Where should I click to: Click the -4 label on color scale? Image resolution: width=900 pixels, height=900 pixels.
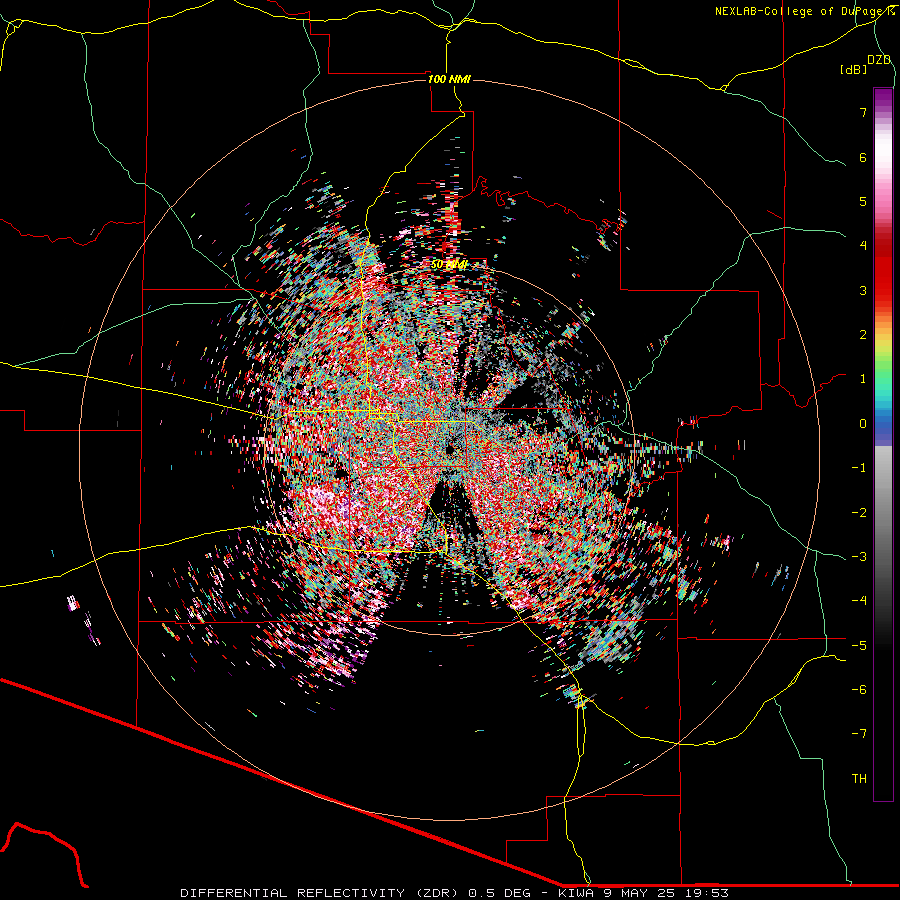[x=859, y=601]
